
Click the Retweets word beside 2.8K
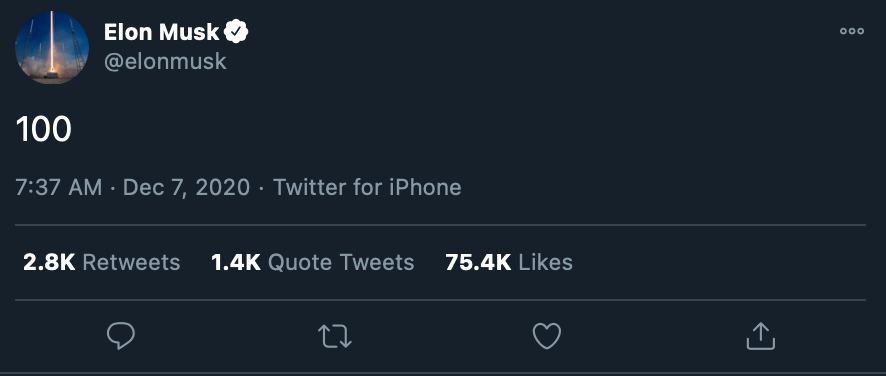pos(131,262)
